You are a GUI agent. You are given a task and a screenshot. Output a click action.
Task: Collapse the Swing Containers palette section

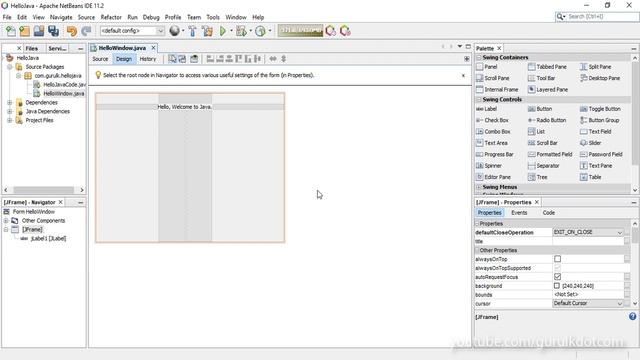(x=479, y=58)
